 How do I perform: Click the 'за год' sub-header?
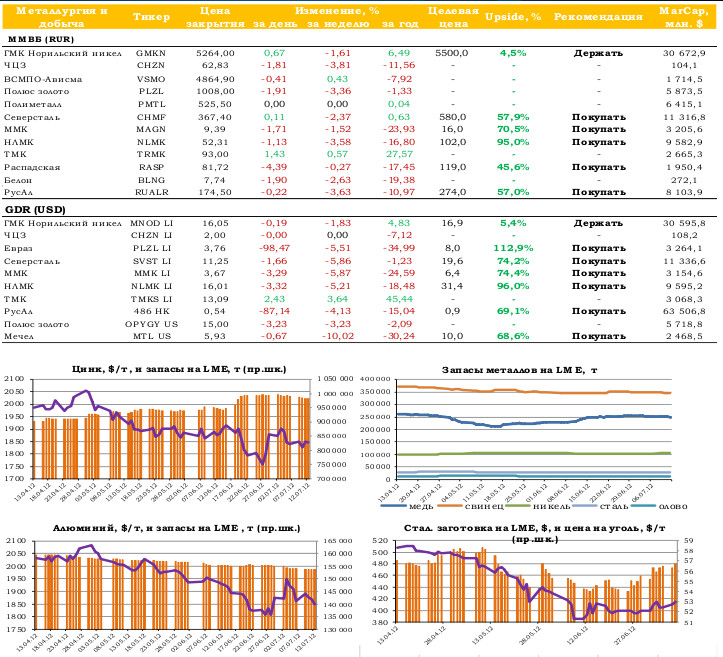(400, 24)
